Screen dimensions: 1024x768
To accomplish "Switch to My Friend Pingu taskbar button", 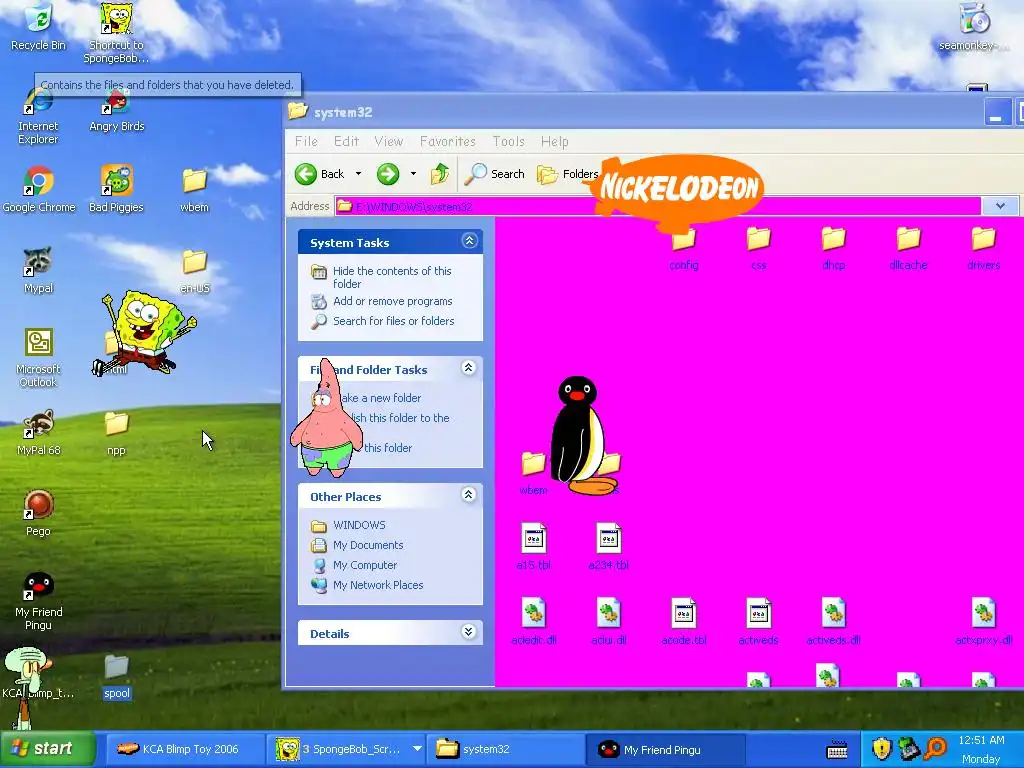I will [665, 749].
